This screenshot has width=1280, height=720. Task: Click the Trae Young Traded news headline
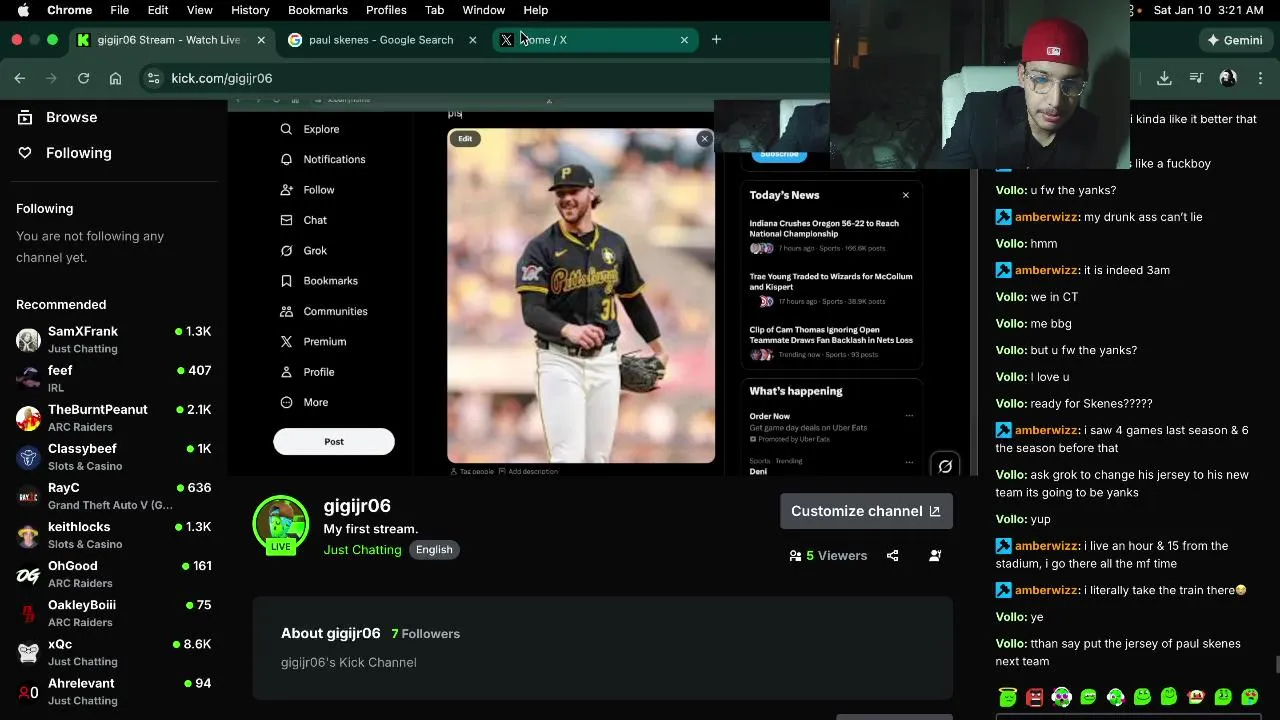[831, 281]
